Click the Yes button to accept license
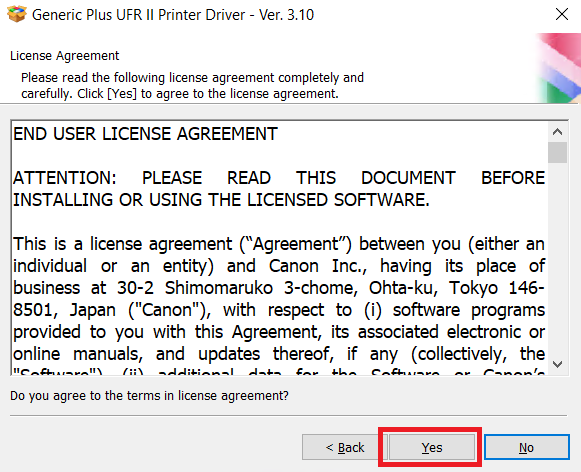 pyautogui.click(x=432, y=447)
